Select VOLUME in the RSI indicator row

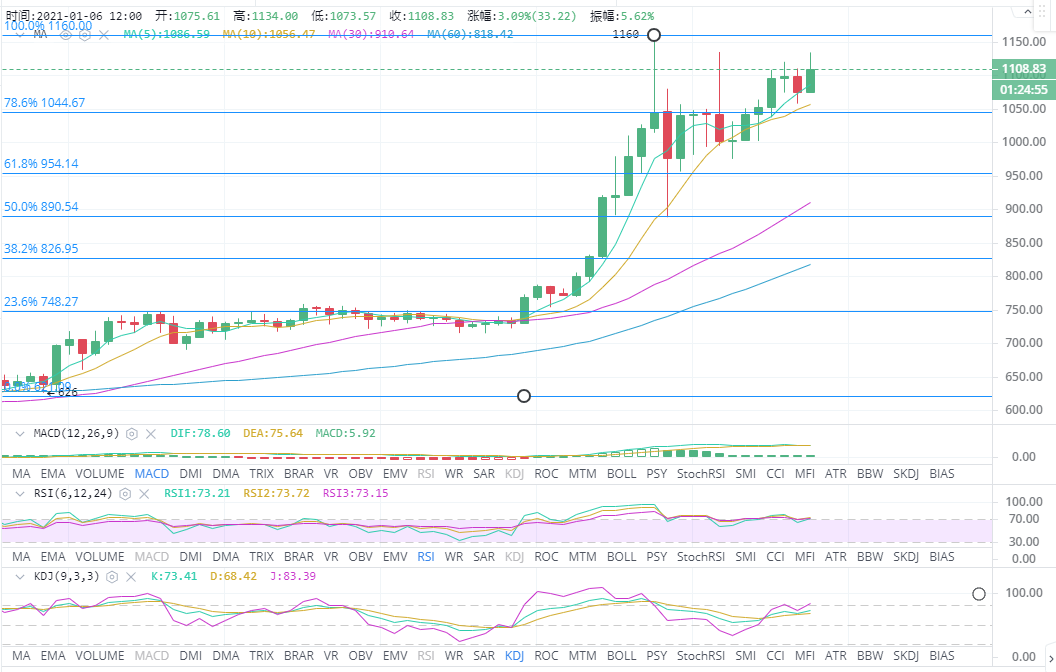pos(100,556)
